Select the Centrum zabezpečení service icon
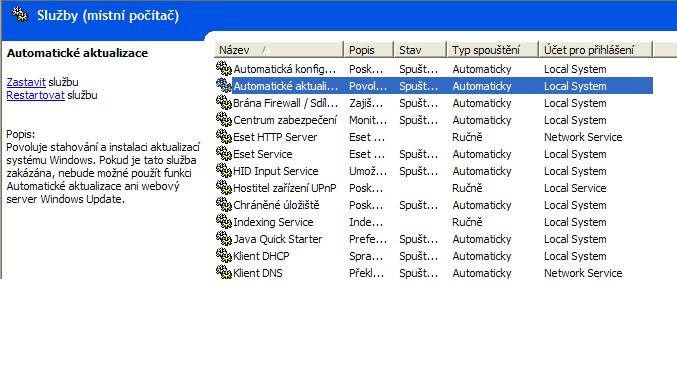Screen dimensions: 677x384 coord(224,120)
